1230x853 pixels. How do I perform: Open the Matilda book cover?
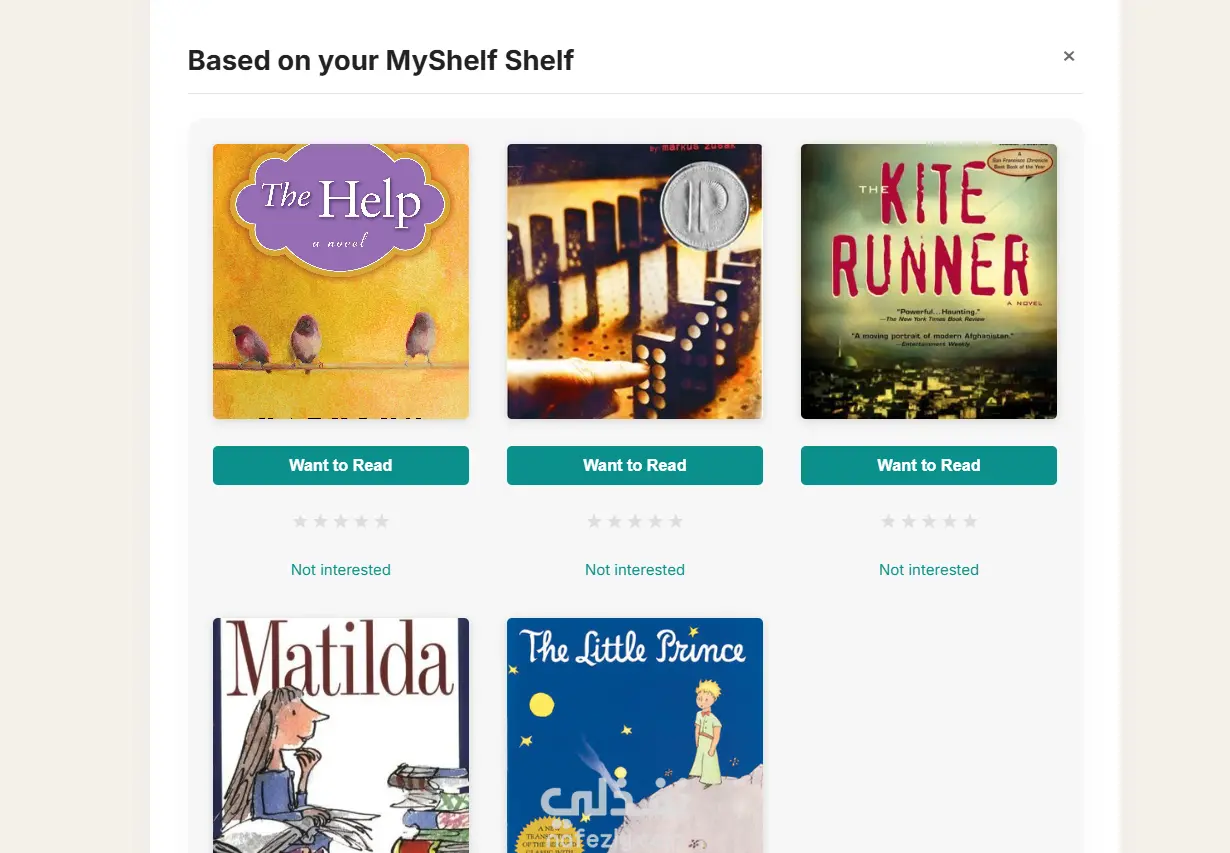(340, 735)
